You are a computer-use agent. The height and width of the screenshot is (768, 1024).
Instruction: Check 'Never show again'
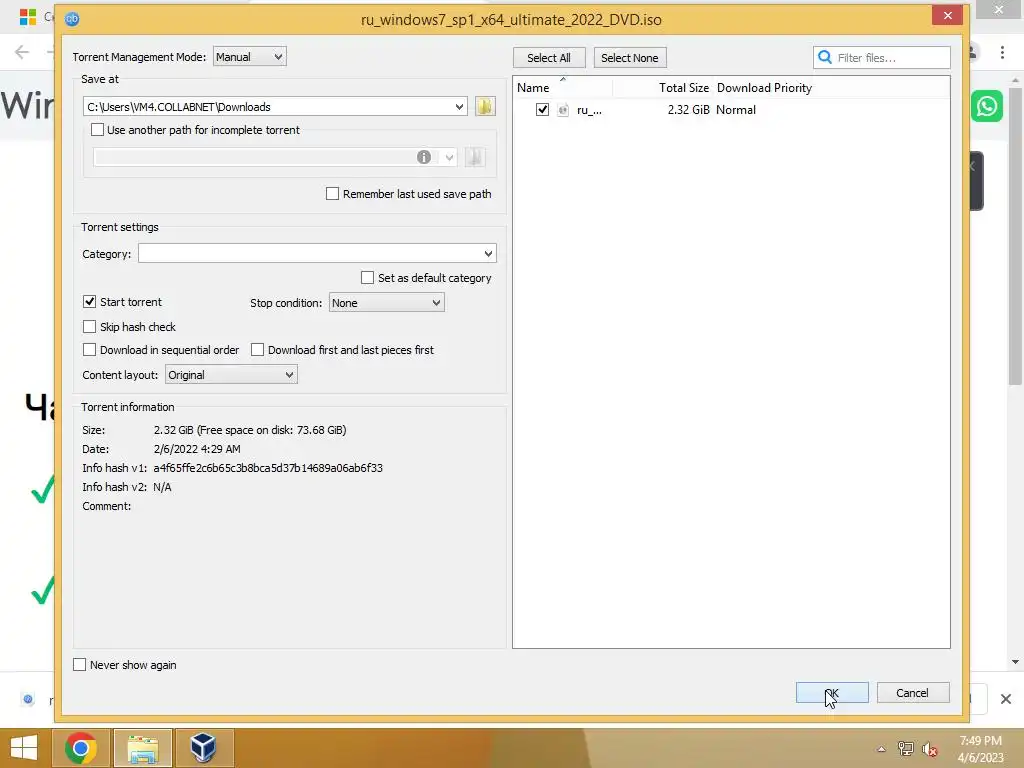80,665
